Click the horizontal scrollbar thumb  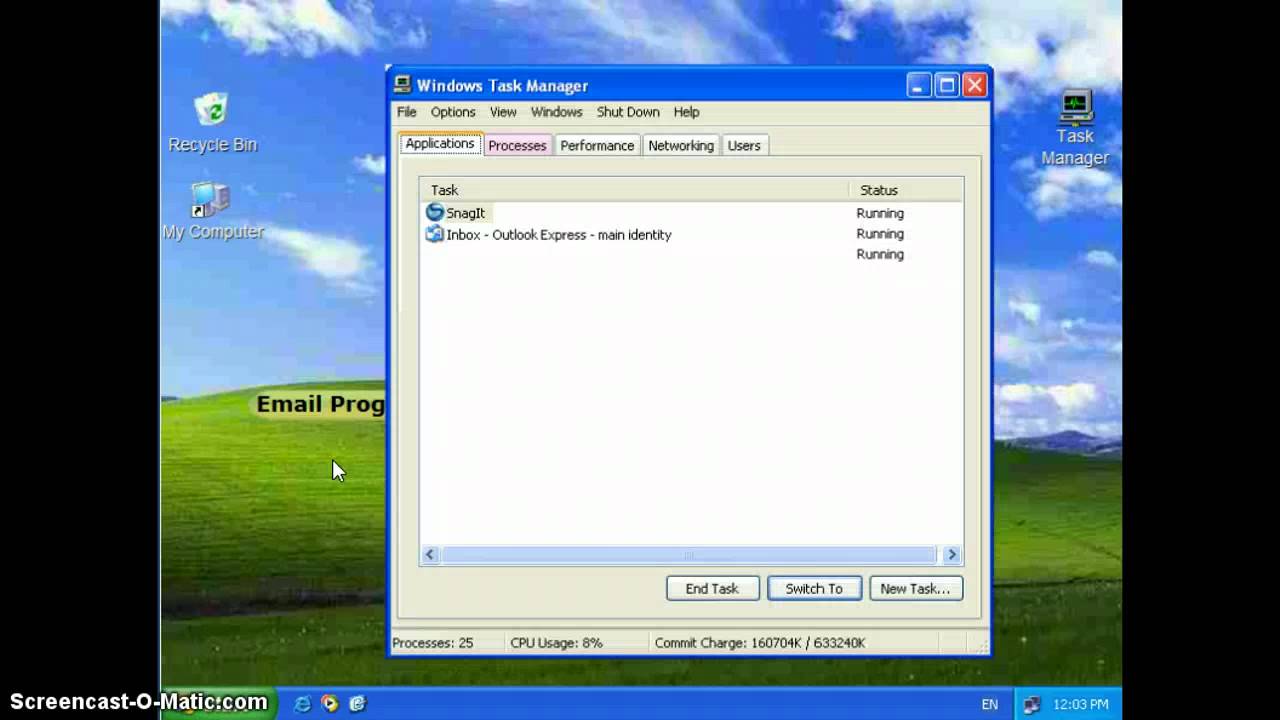688,555
